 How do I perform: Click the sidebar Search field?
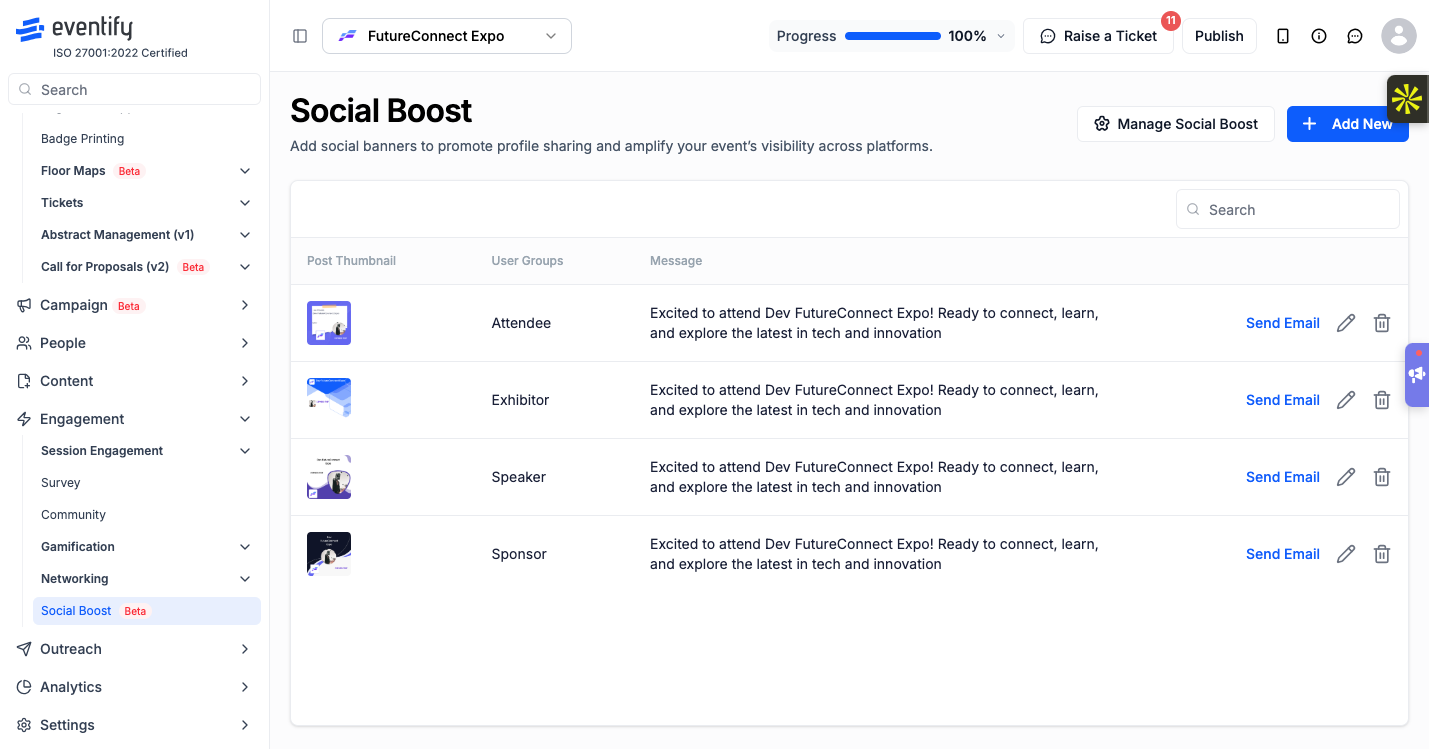point(134,90)
